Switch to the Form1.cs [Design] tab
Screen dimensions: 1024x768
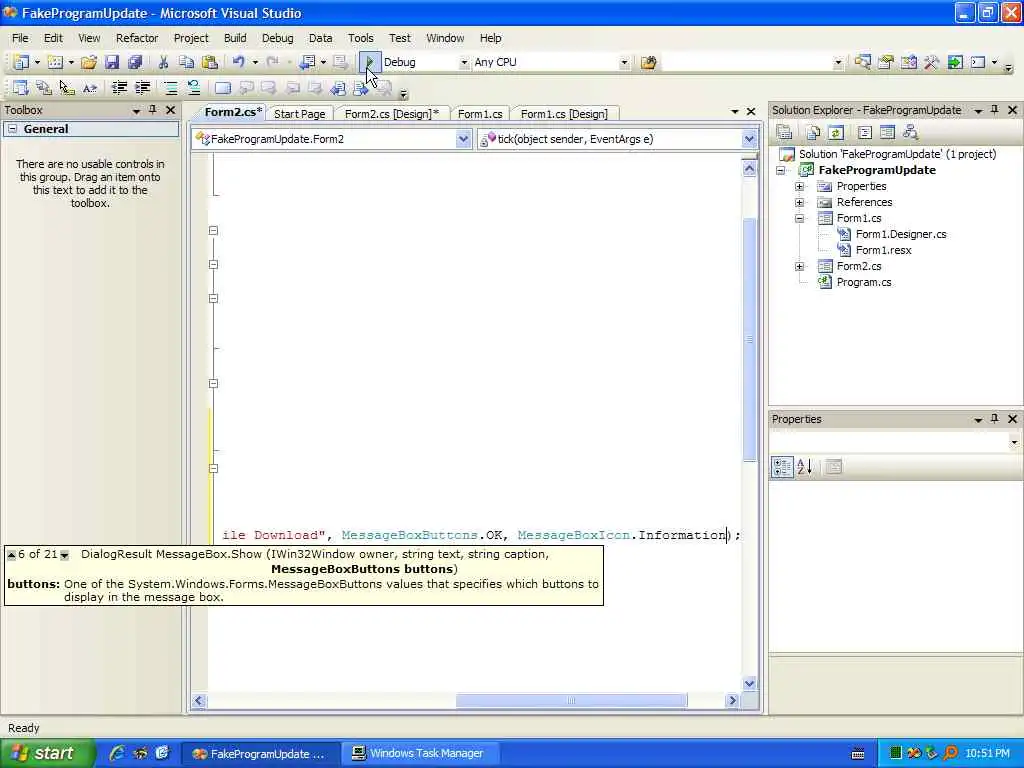click(x=564, y=114)
